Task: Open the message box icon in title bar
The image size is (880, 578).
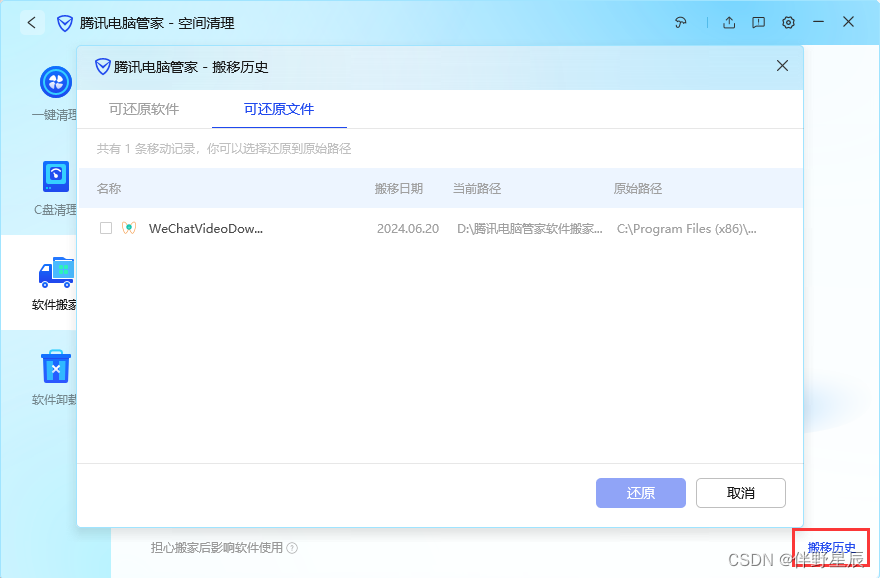Action: (758, 22)
